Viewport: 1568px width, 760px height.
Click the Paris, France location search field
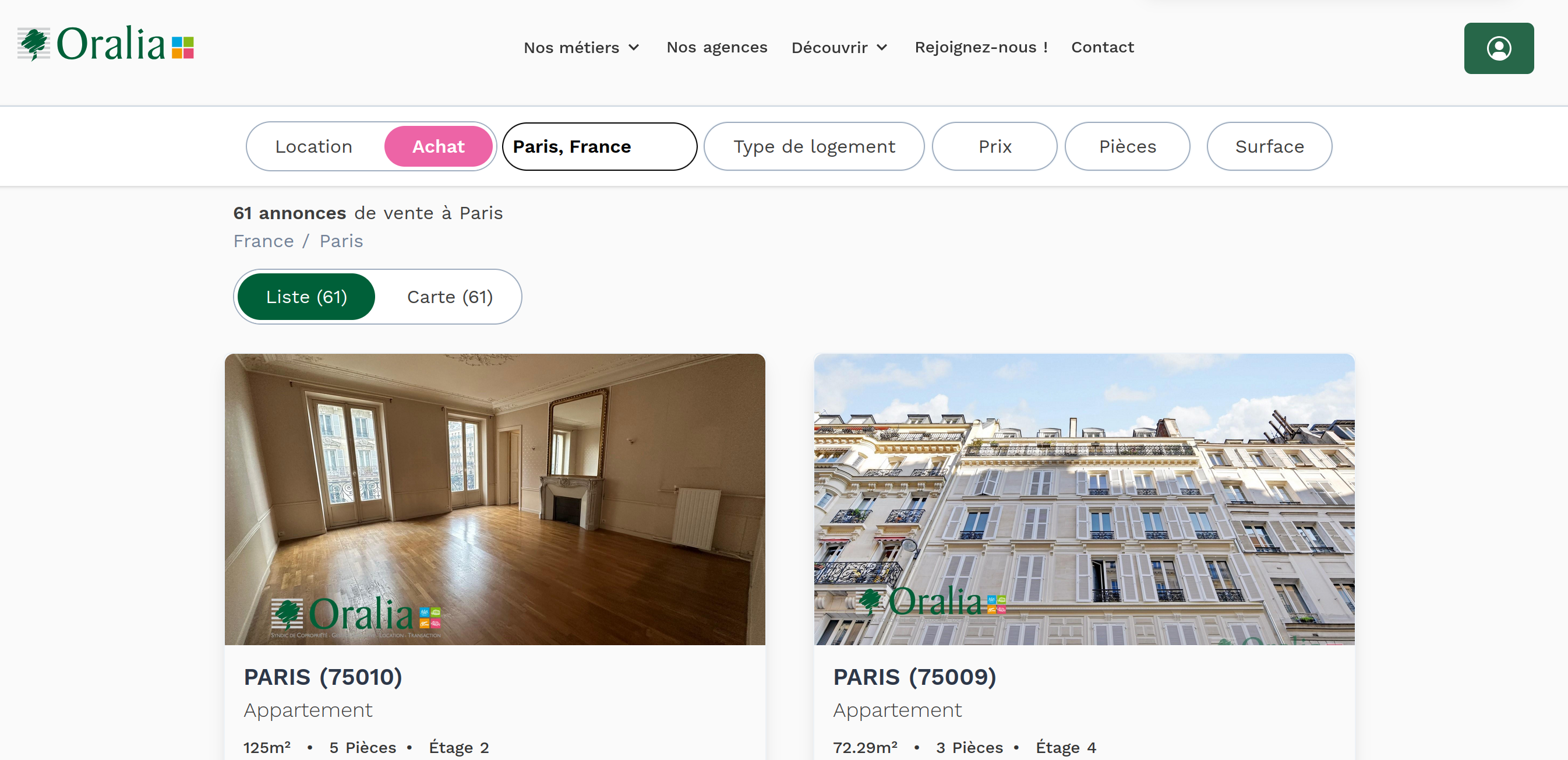(599, 146)
